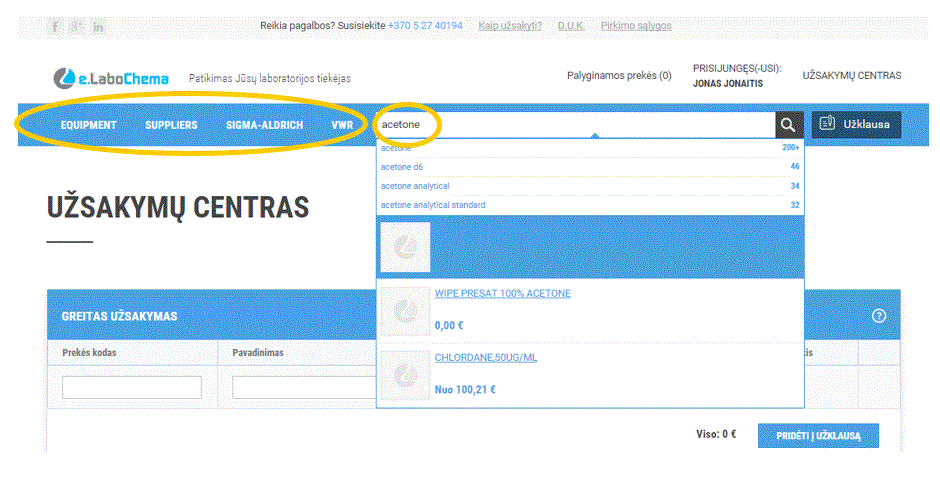The width and height of the screenshot is (940, 491).
Task: Open the help icon in Greitas užsakymas header
Action: (x=879, y=316)
